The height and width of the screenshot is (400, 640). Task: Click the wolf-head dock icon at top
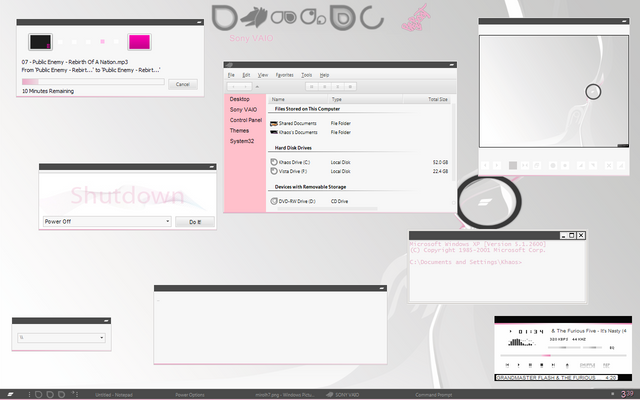[253, 17]
